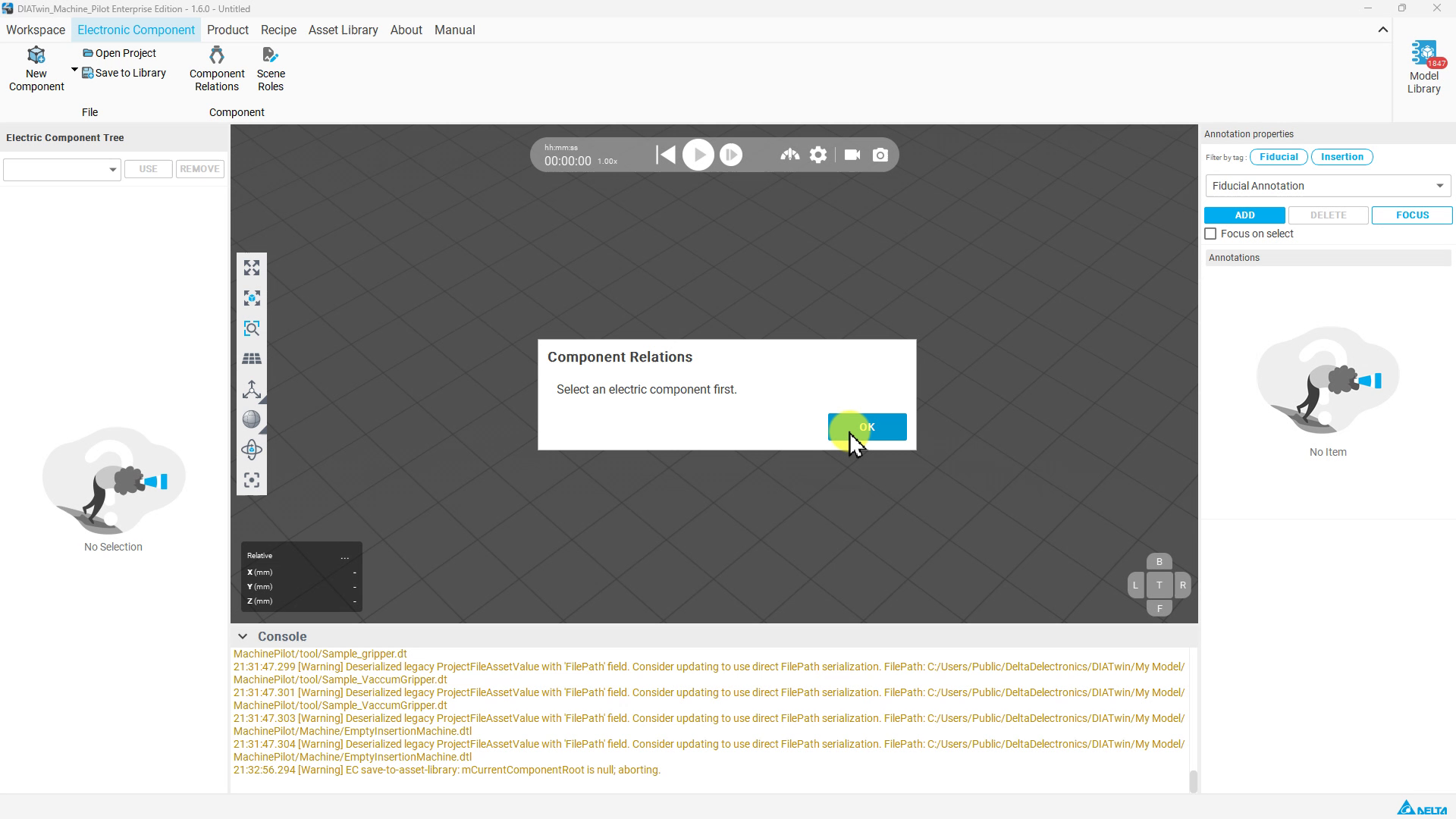
Task: Open relative coordinates panel ellipsis options
Action: point(345,556)
